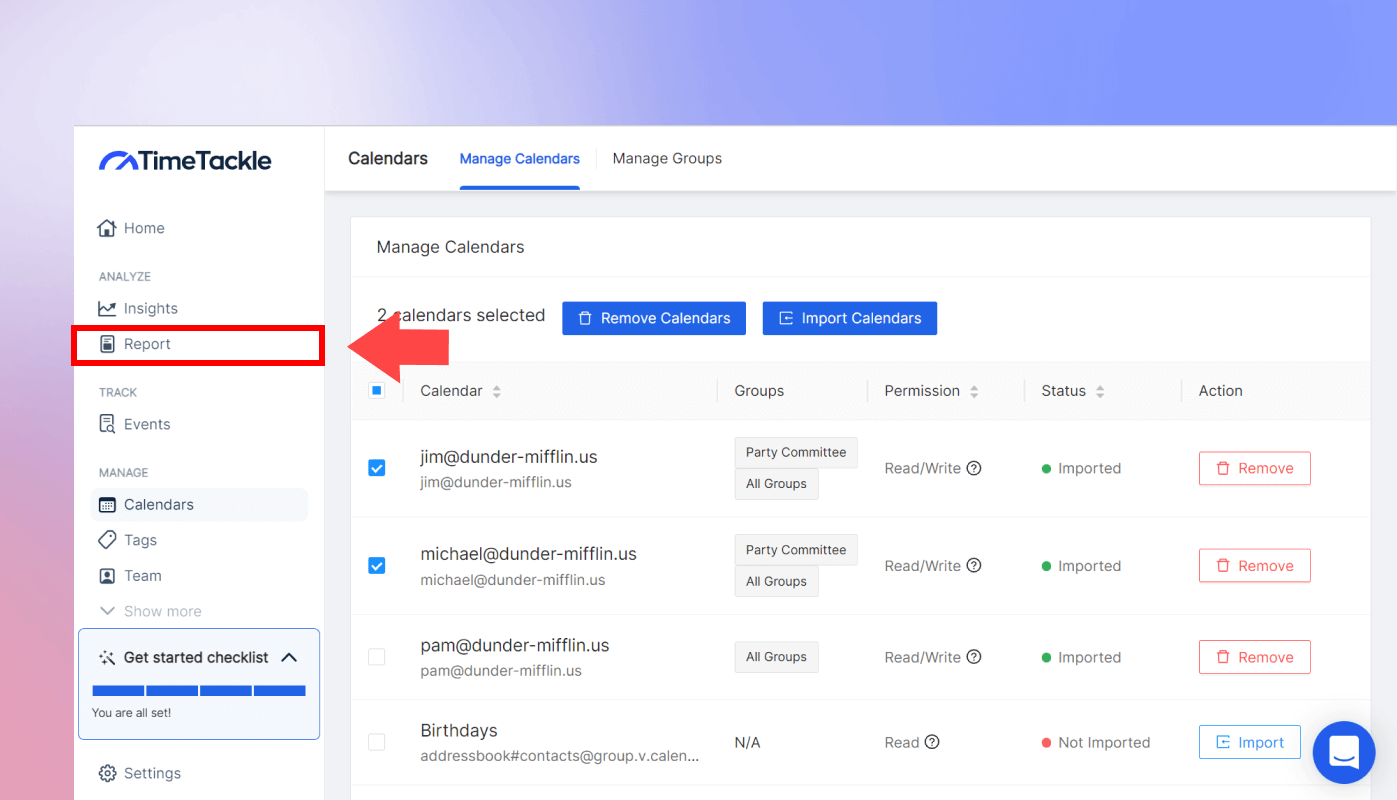
Task: Click the Manage Calendars section heading
Action: click(451, 247)
